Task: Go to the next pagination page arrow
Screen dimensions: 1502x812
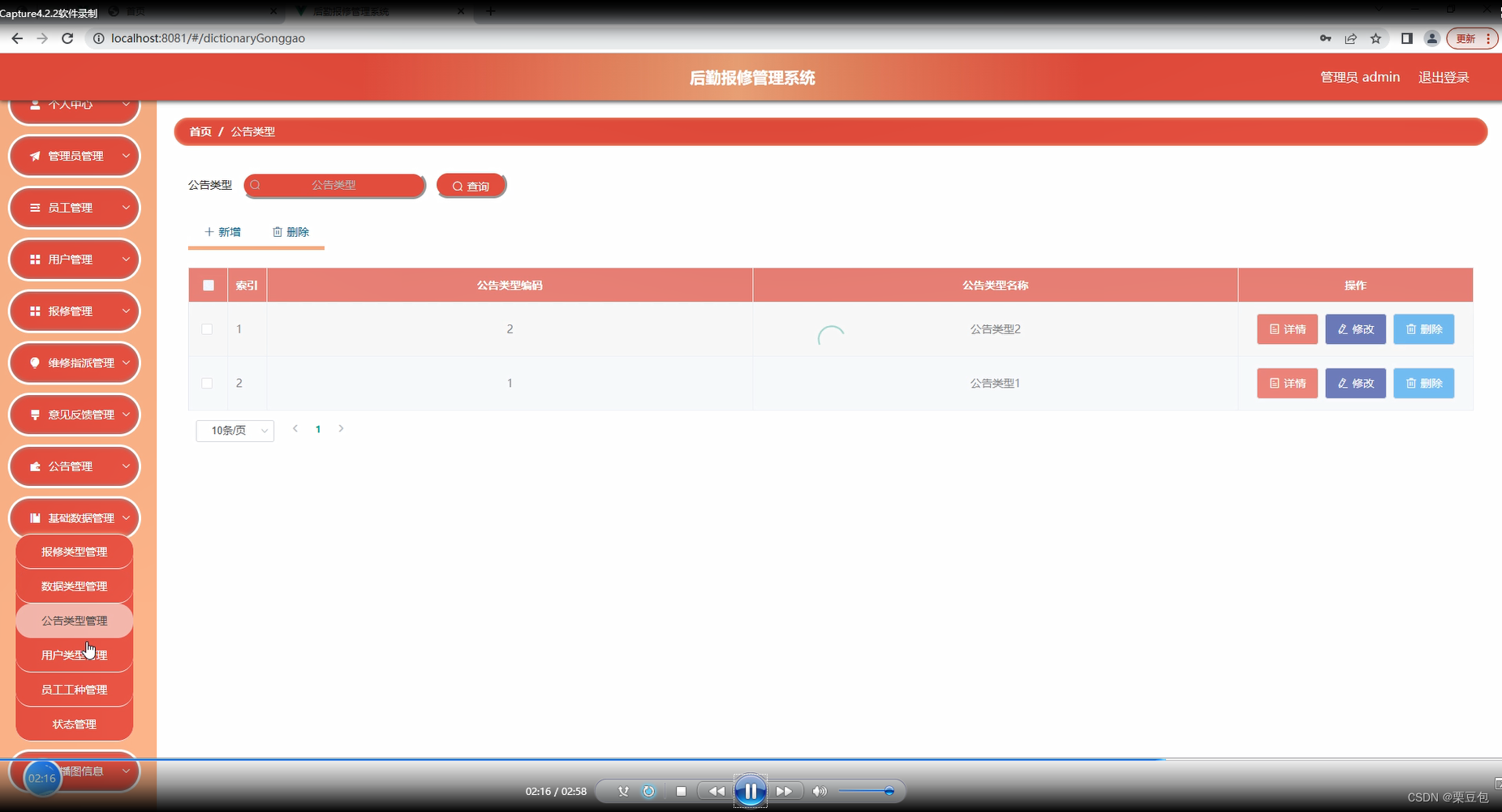Action: 341,429
